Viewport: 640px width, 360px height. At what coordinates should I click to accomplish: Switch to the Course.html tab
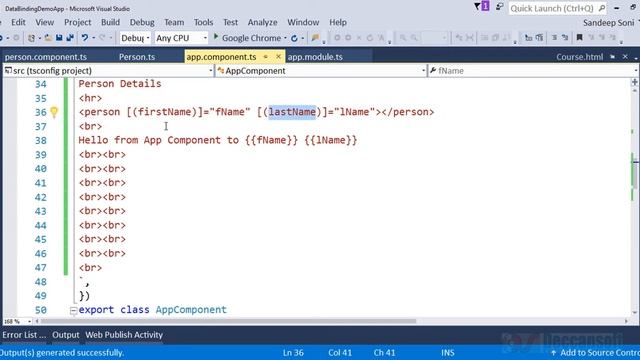(x=579, y=57)
